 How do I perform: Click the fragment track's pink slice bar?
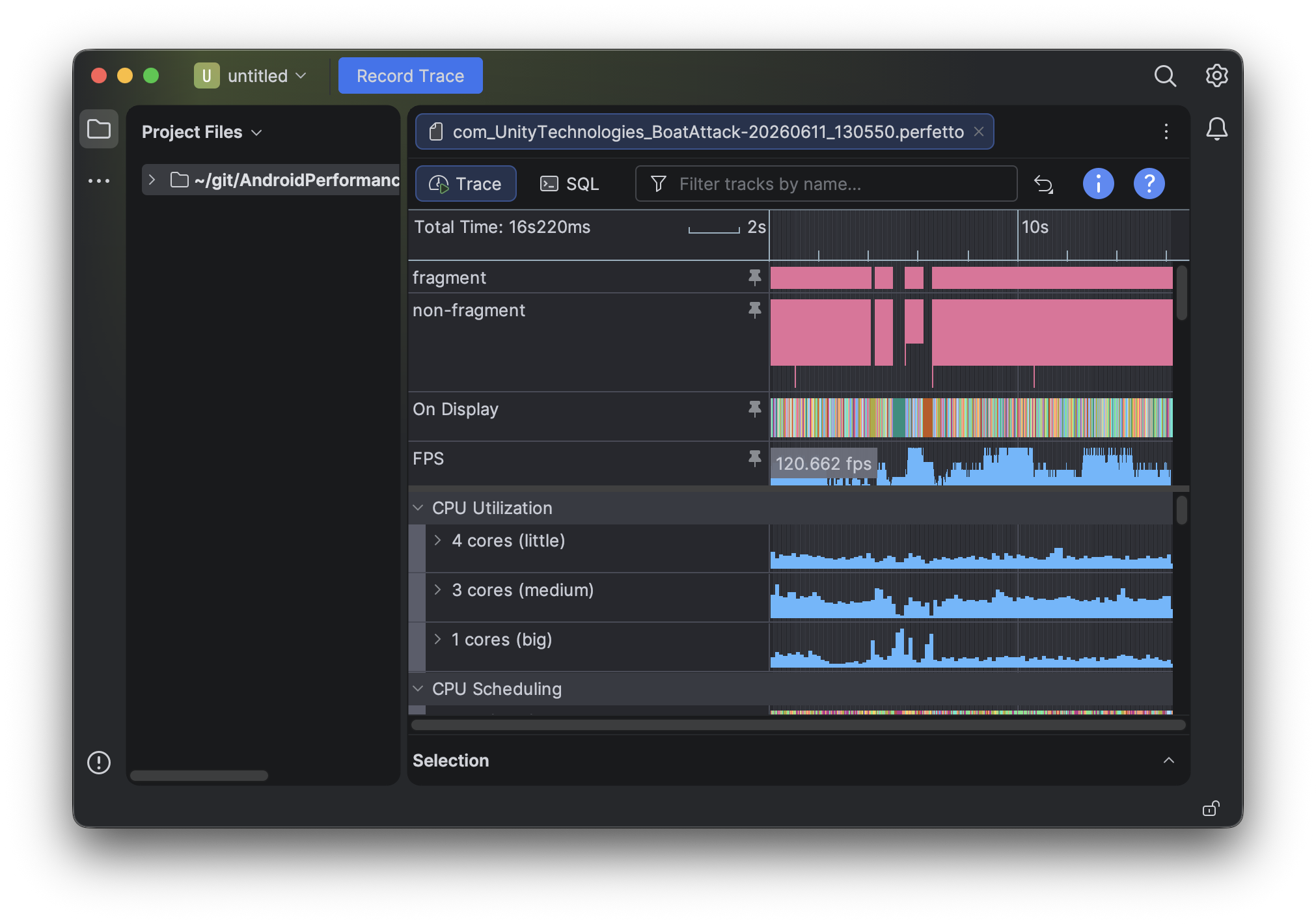click(971, 278)
